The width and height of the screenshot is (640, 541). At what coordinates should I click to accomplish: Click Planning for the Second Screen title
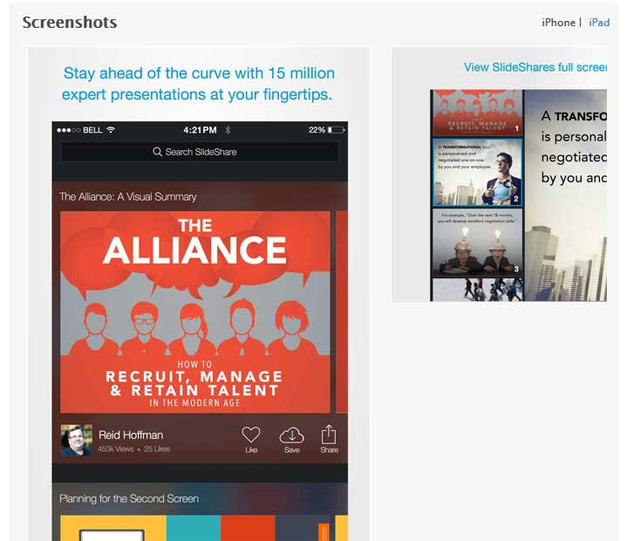click(x=129, y=499)
